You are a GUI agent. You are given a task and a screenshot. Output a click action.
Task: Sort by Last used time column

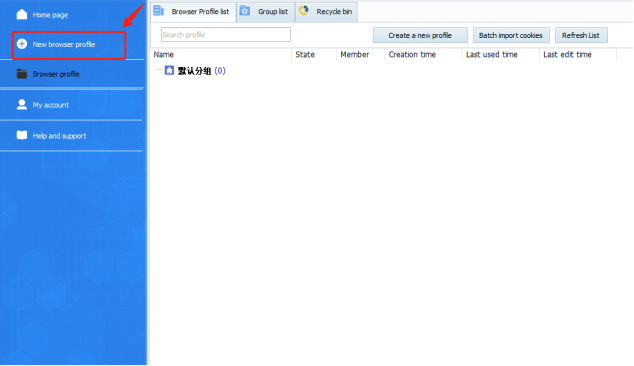click(500, 55)
